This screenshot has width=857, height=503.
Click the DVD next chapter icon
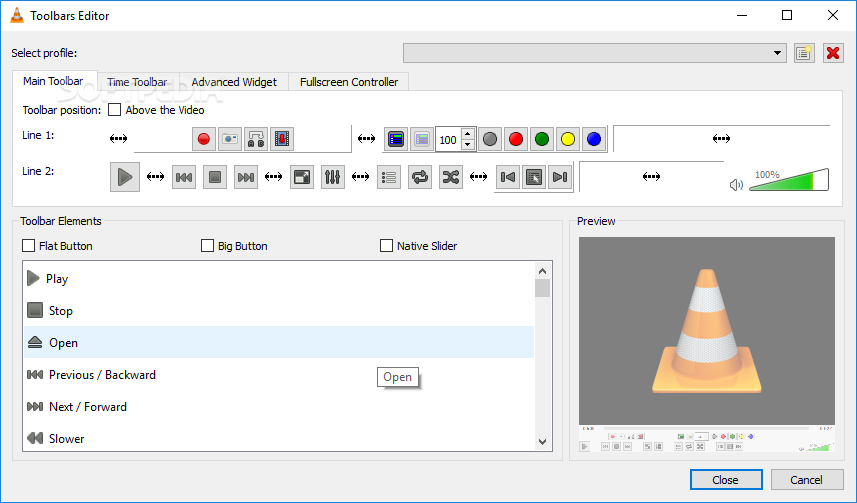tap(560, 177)
